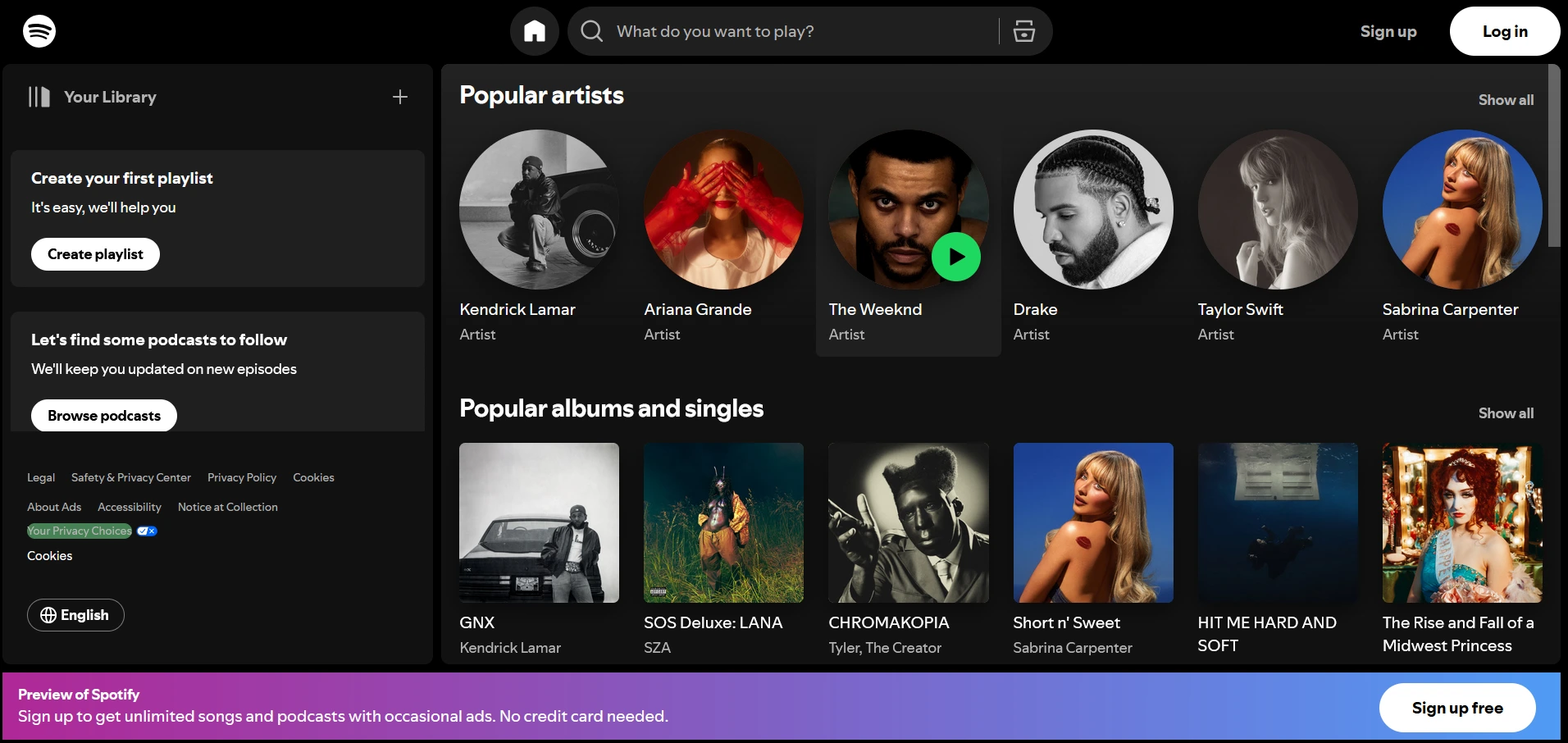Viewport: 1568px width, 743px height.
Task: Open Notice at Collection link
Action: point(228,507)
